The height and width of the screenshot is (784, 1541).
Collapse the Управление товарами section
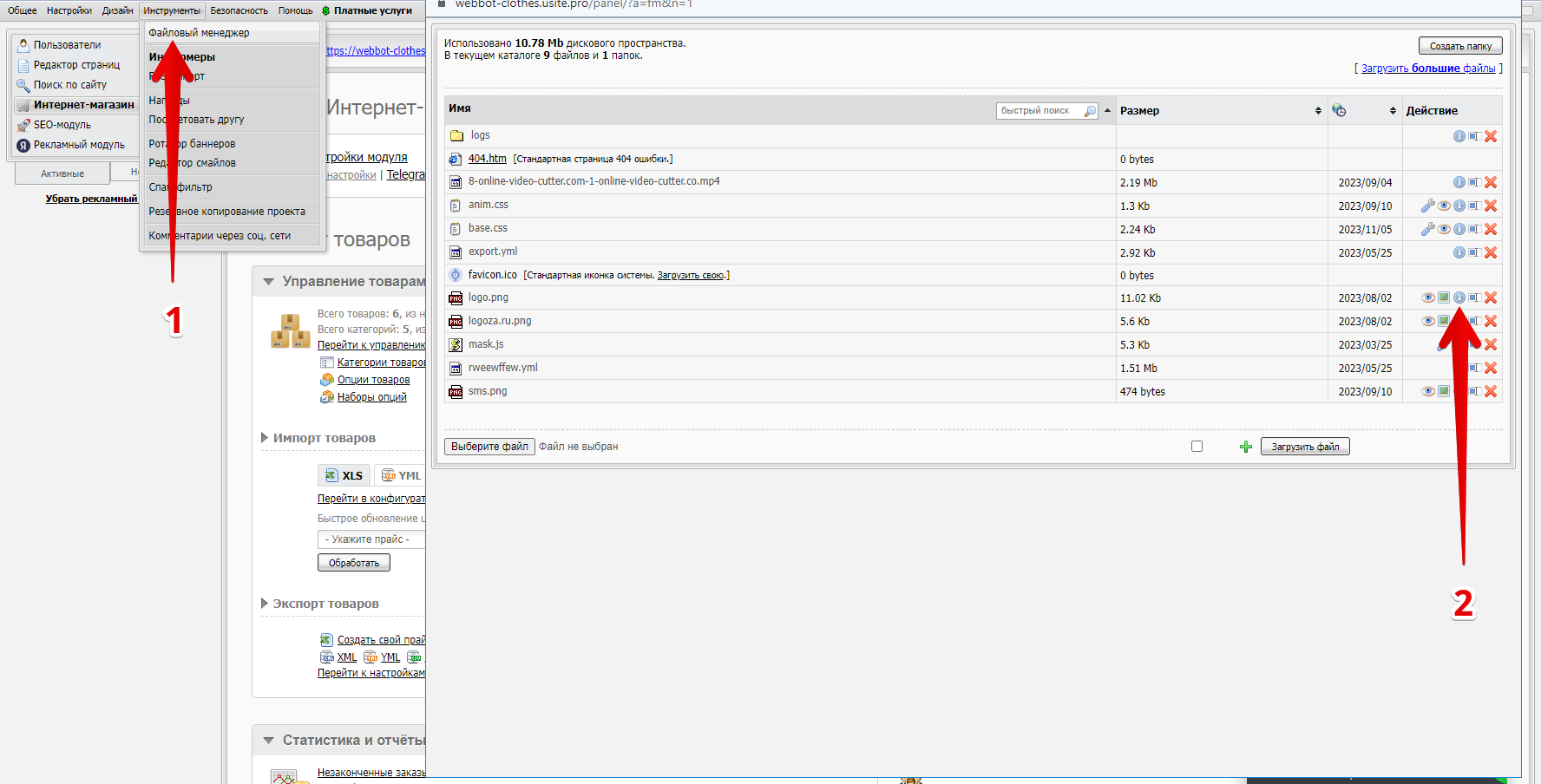[269, 282]
